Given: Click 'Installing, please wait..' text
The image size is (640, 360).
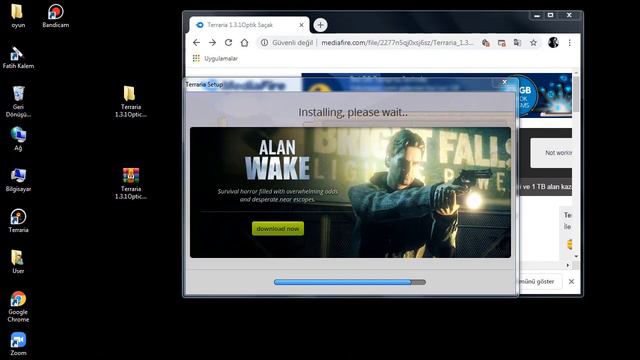Looking at the screenshot, I should click(353, 112).
